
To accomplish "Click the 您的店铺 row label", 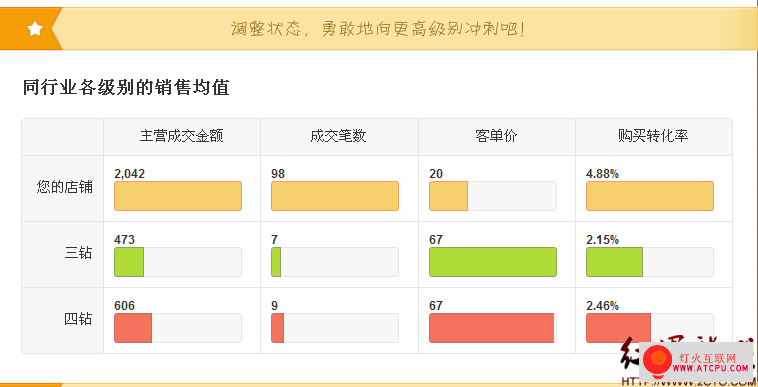I will [65, 187].
